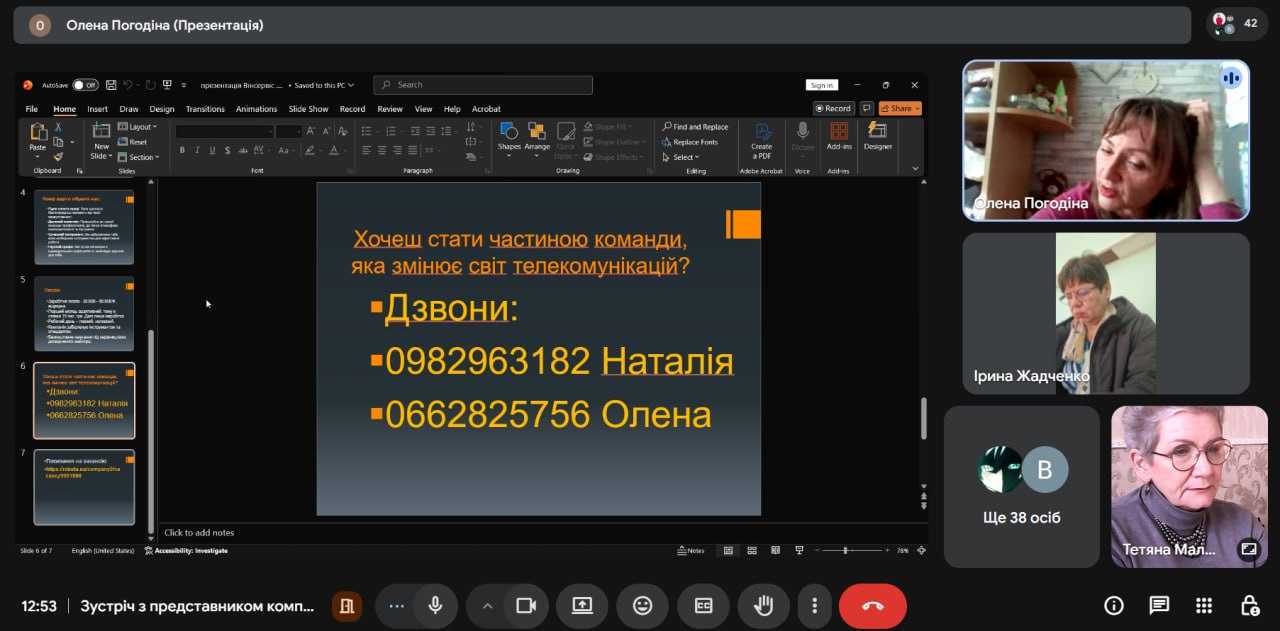1280x631 pixels.
Task: Click the share screen icon
Action: click(582, 606)
